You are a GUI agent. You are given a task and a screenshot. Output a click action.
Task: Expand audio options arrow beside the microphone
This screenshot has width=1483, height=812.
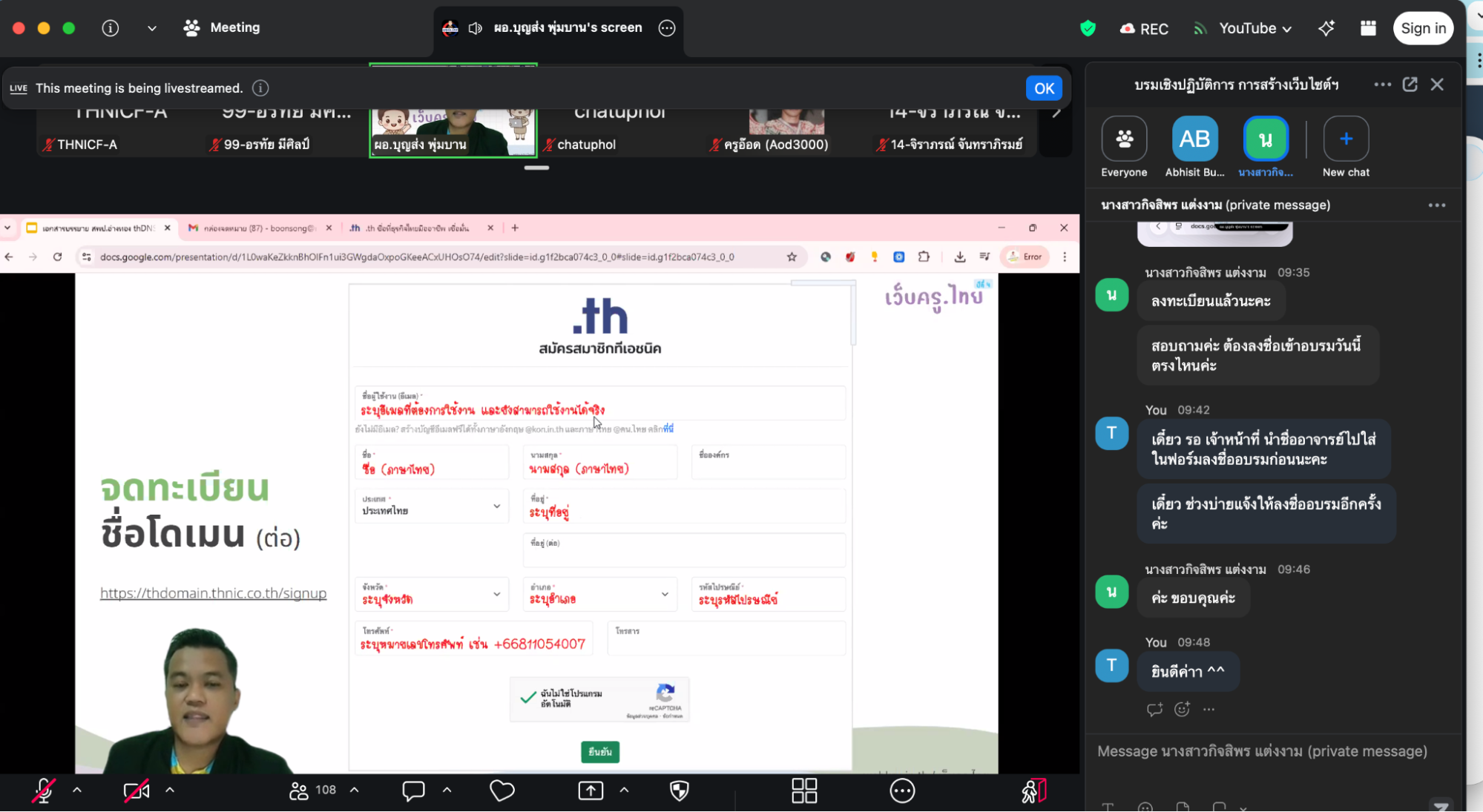(x=77, y=790)
